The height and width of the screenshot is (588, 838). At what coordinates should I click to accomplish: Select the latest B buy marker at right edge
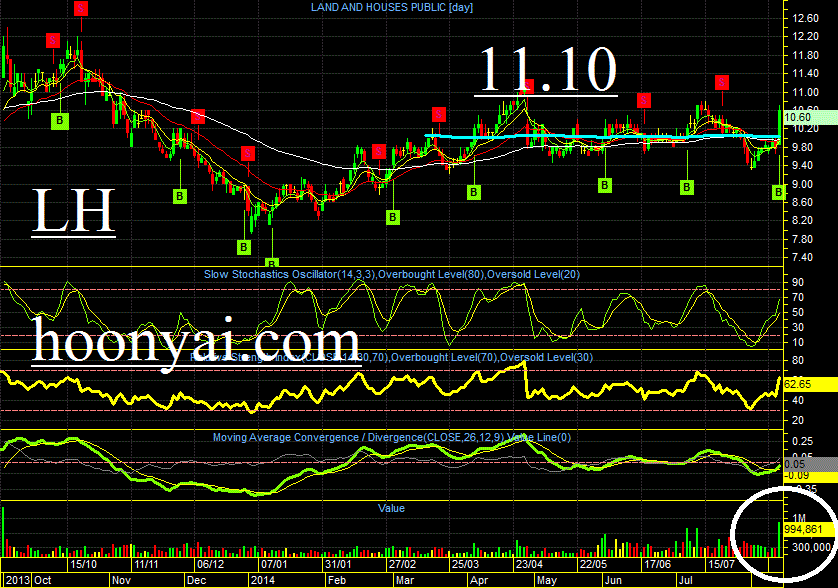click(x=778, y=192)
